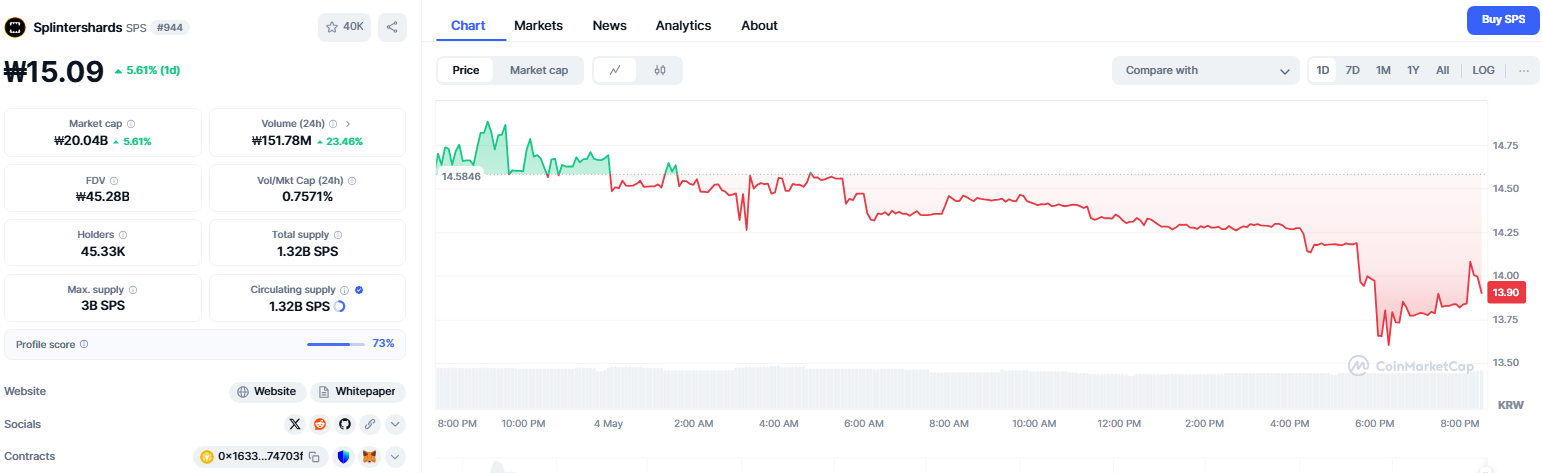Set chart range to 1Y
The height and width of the screenshot is (473, 1542).
(x=1413, y=70)
